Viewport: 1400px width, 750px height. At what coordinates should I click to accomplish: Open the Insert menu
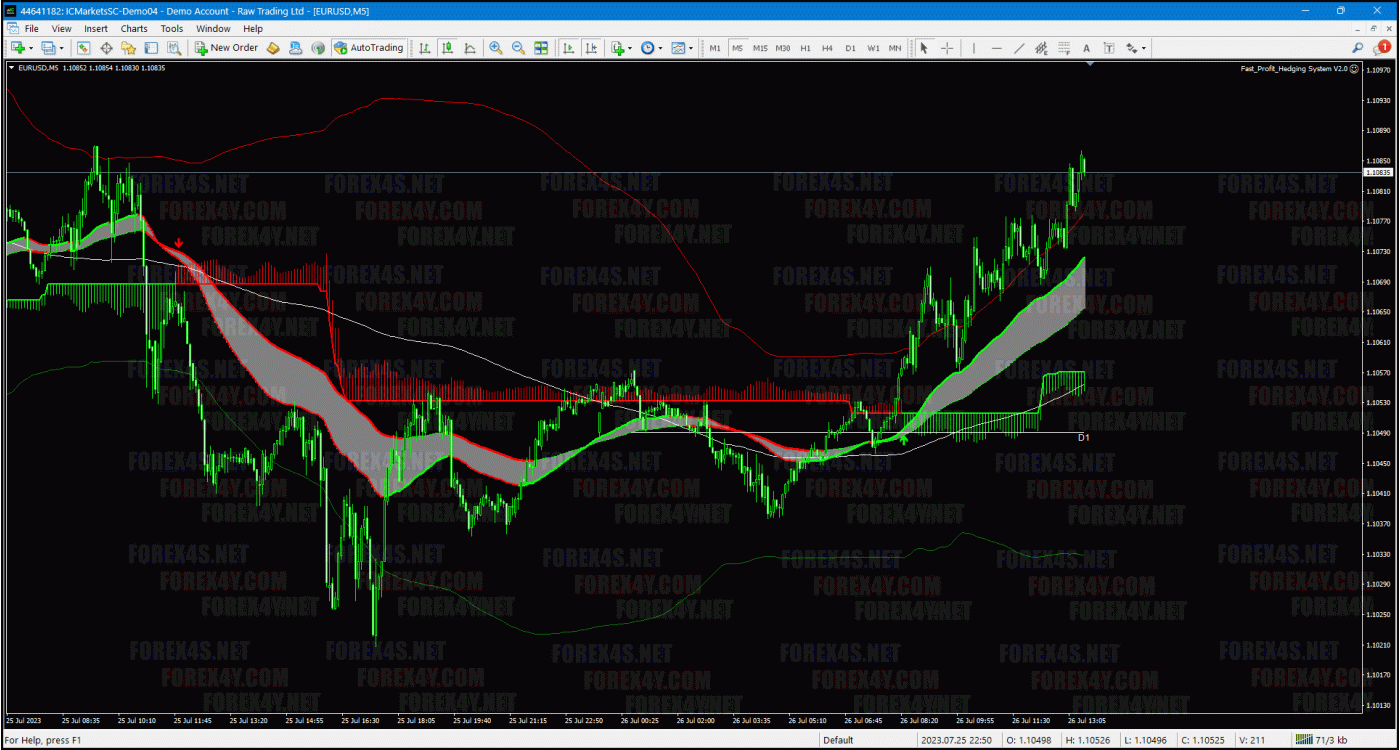click(96, 29)
